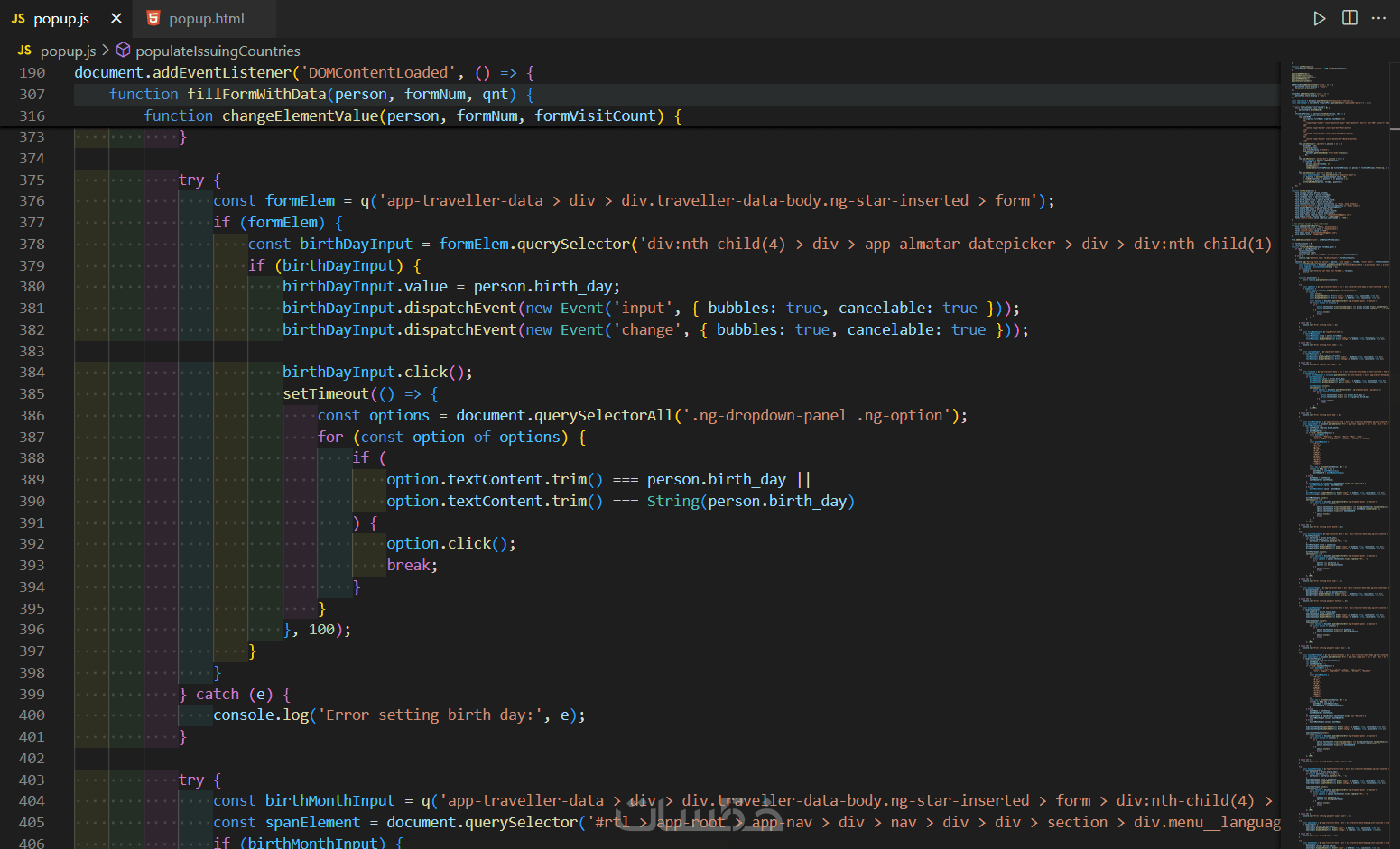Click 'if (birthDayInput) {' on line 379
This screenshot has width=1400, height=849.
[x=335, y=265]
